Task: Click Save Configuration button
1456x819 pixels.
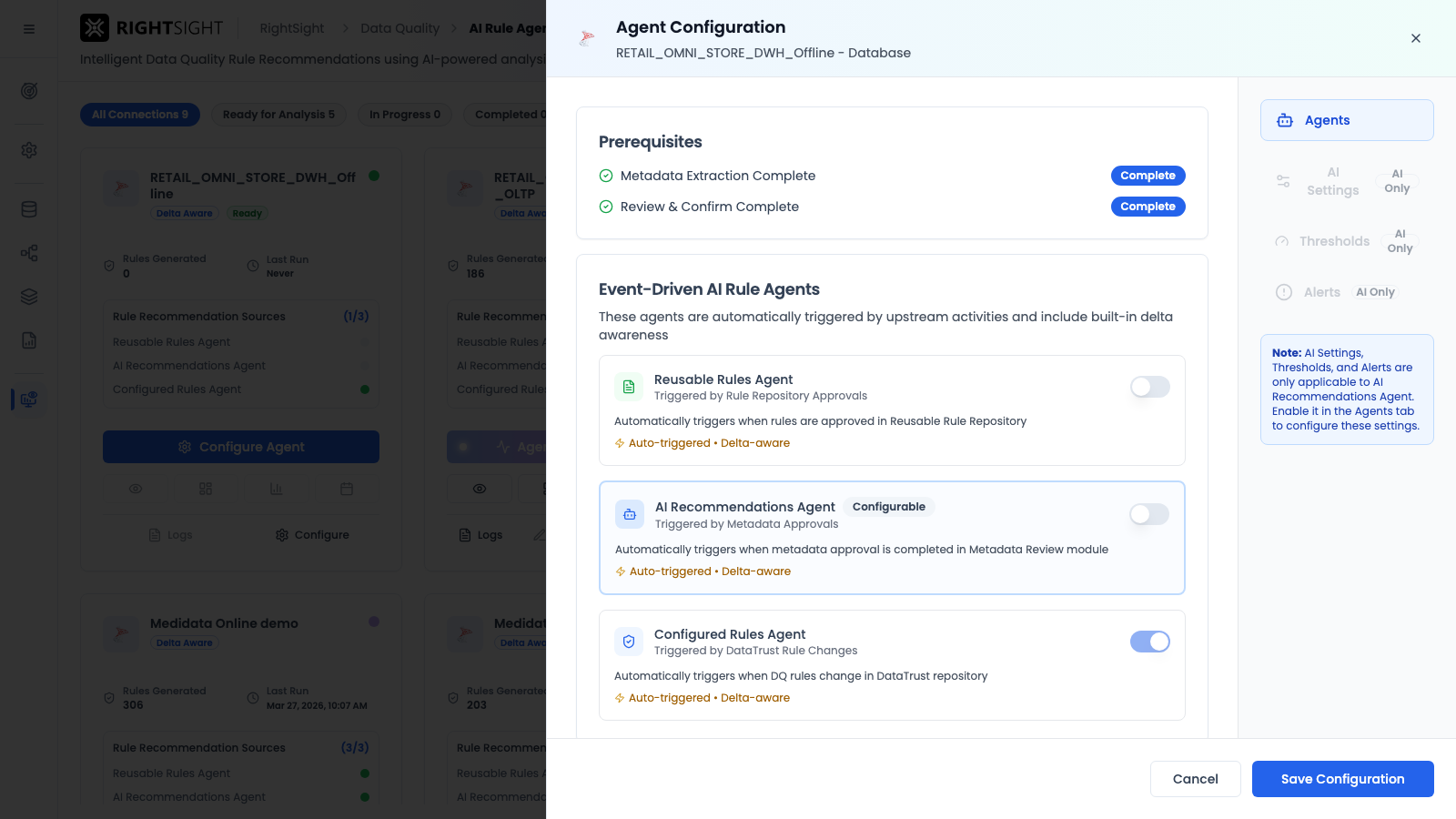Action: (x=1343, y=779)
